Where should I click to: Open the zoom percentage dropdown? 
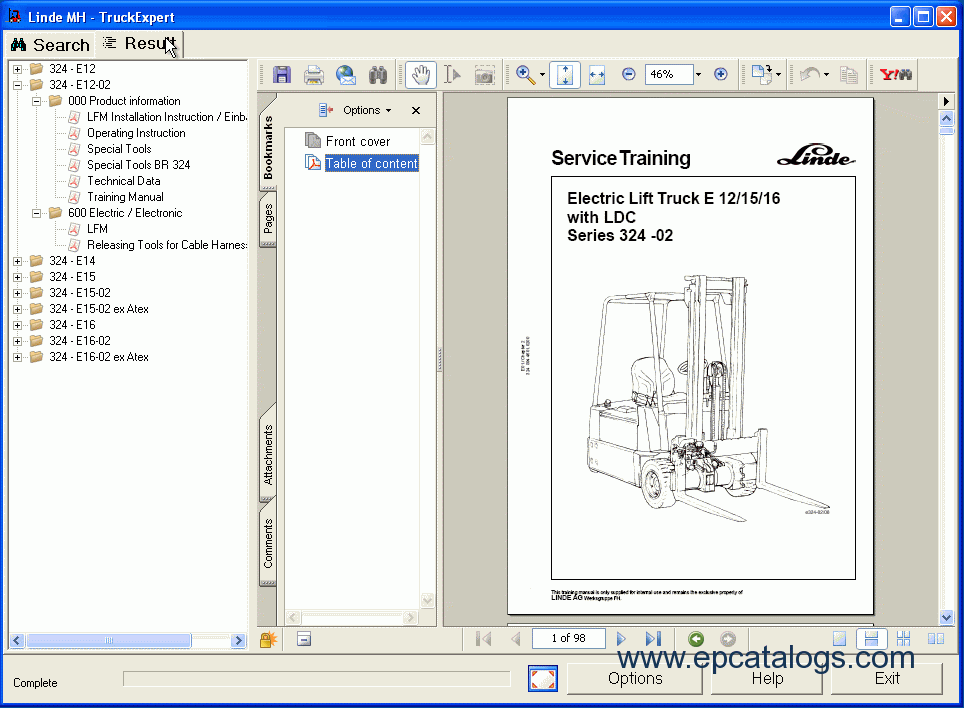[x=698, y=75]
